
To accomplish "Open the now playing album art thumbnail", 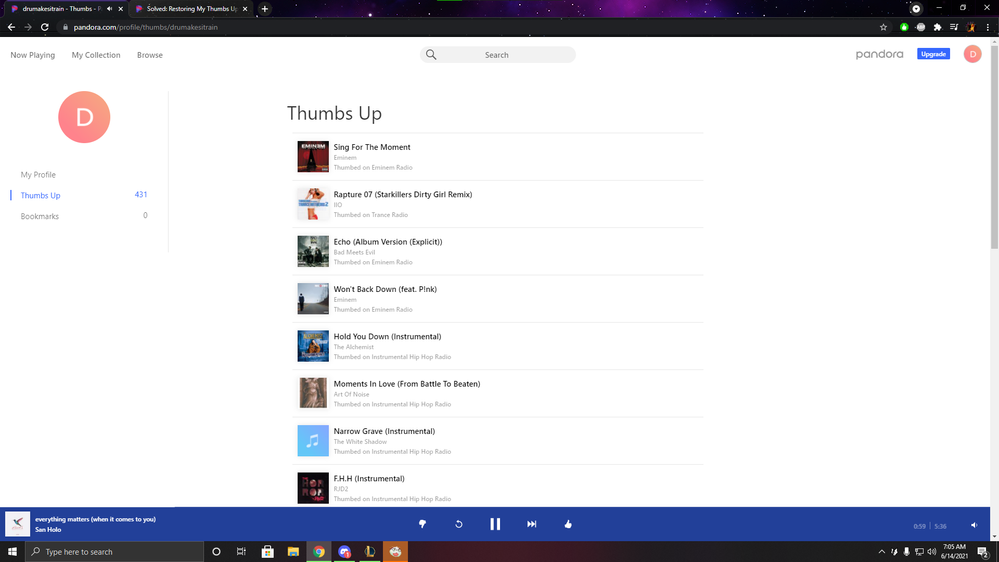I will tap(17, 524).
